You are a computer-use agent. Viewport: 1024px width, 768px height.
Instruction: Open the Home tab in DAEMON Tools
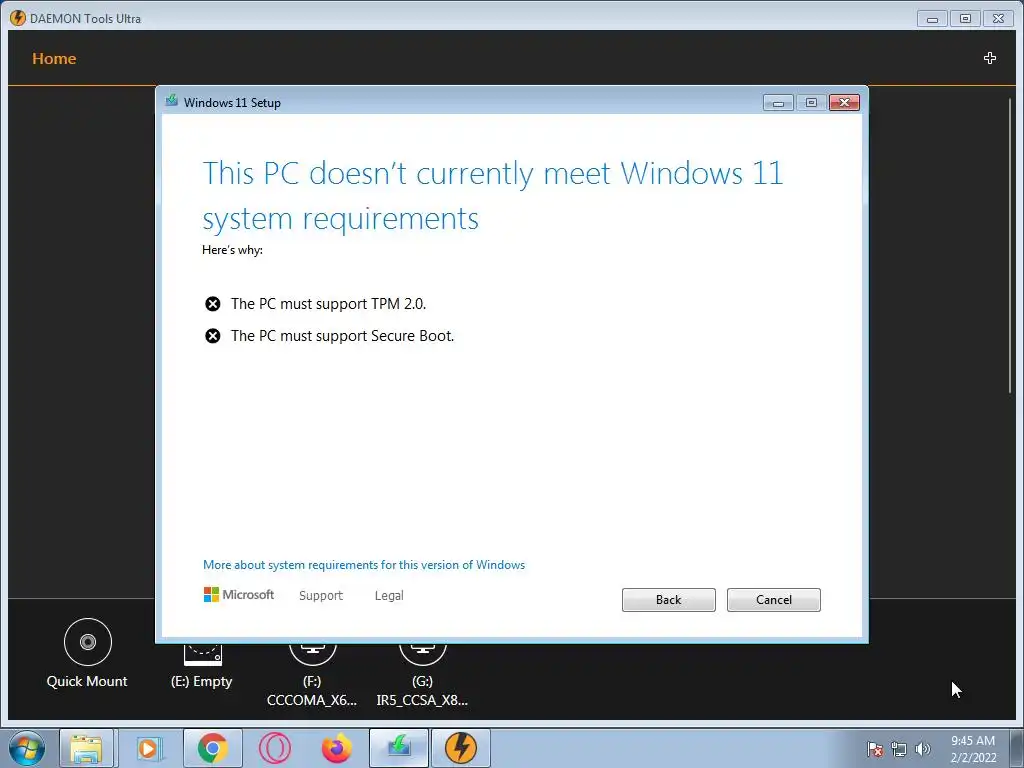point(54,59)
